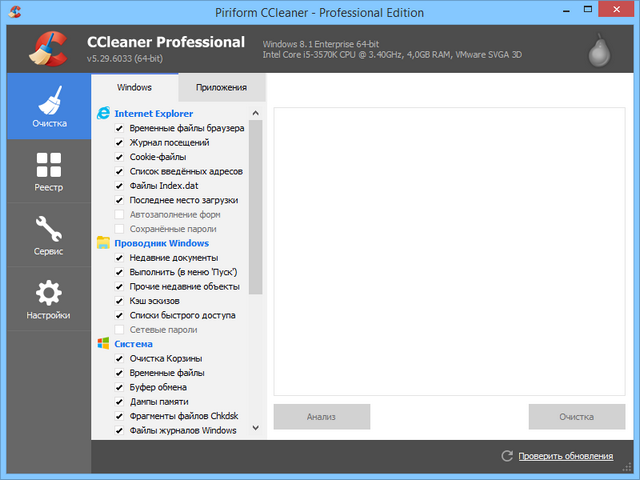
Task: Toggle Последнее место загрузки checkbox
Action: (x=119, y=200)
